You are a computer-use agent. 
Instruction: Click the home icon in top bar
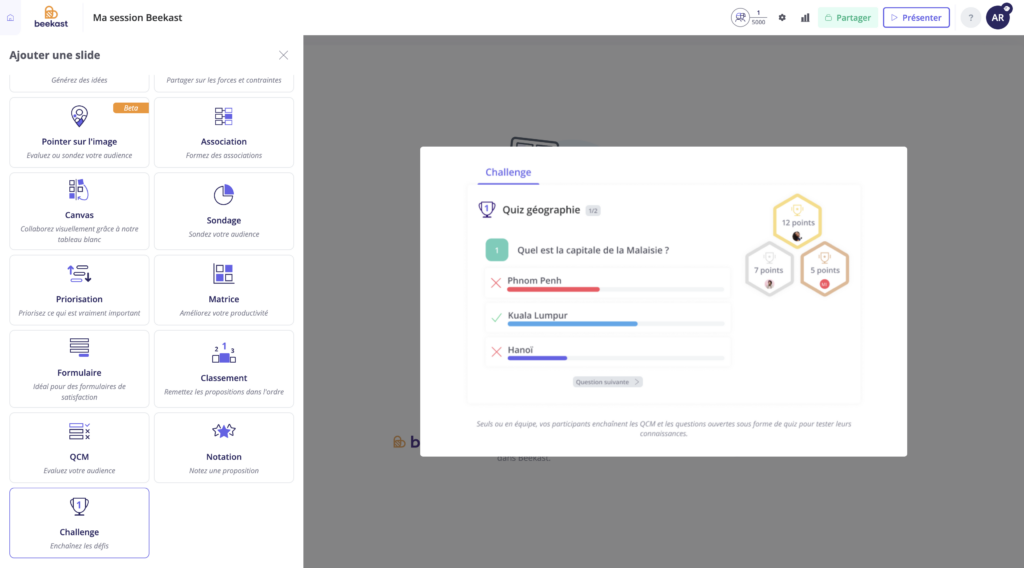[10, 18]
